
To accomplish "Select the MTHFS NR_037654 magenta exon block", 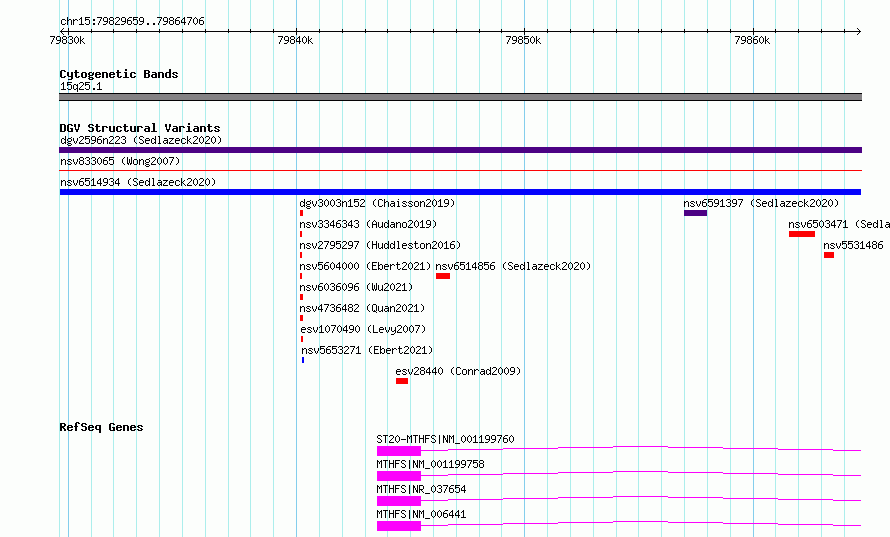I will click(x=399, y=501).
